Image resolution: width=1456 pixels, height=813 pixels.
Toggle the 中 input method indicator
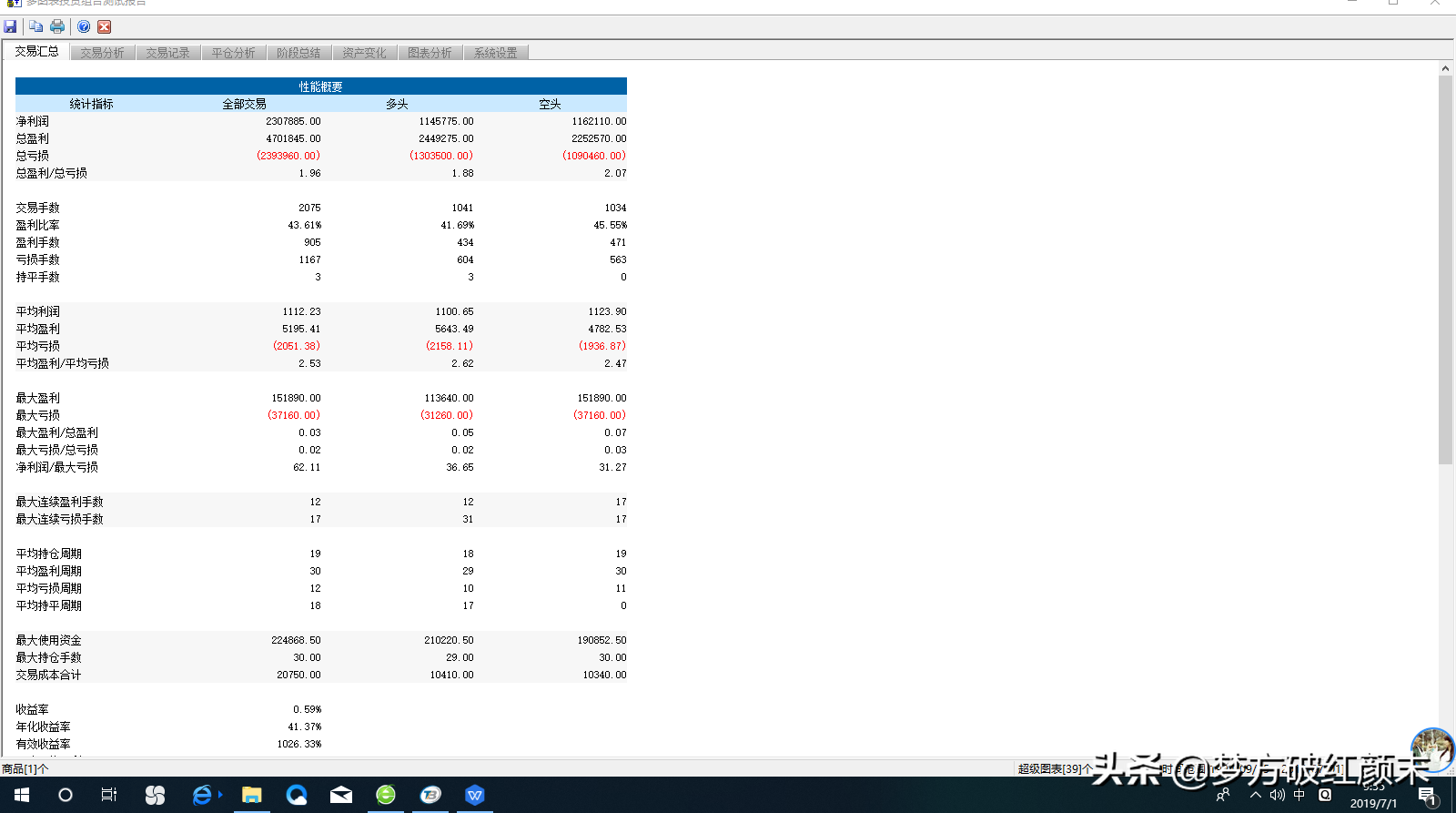point(1299,795)
